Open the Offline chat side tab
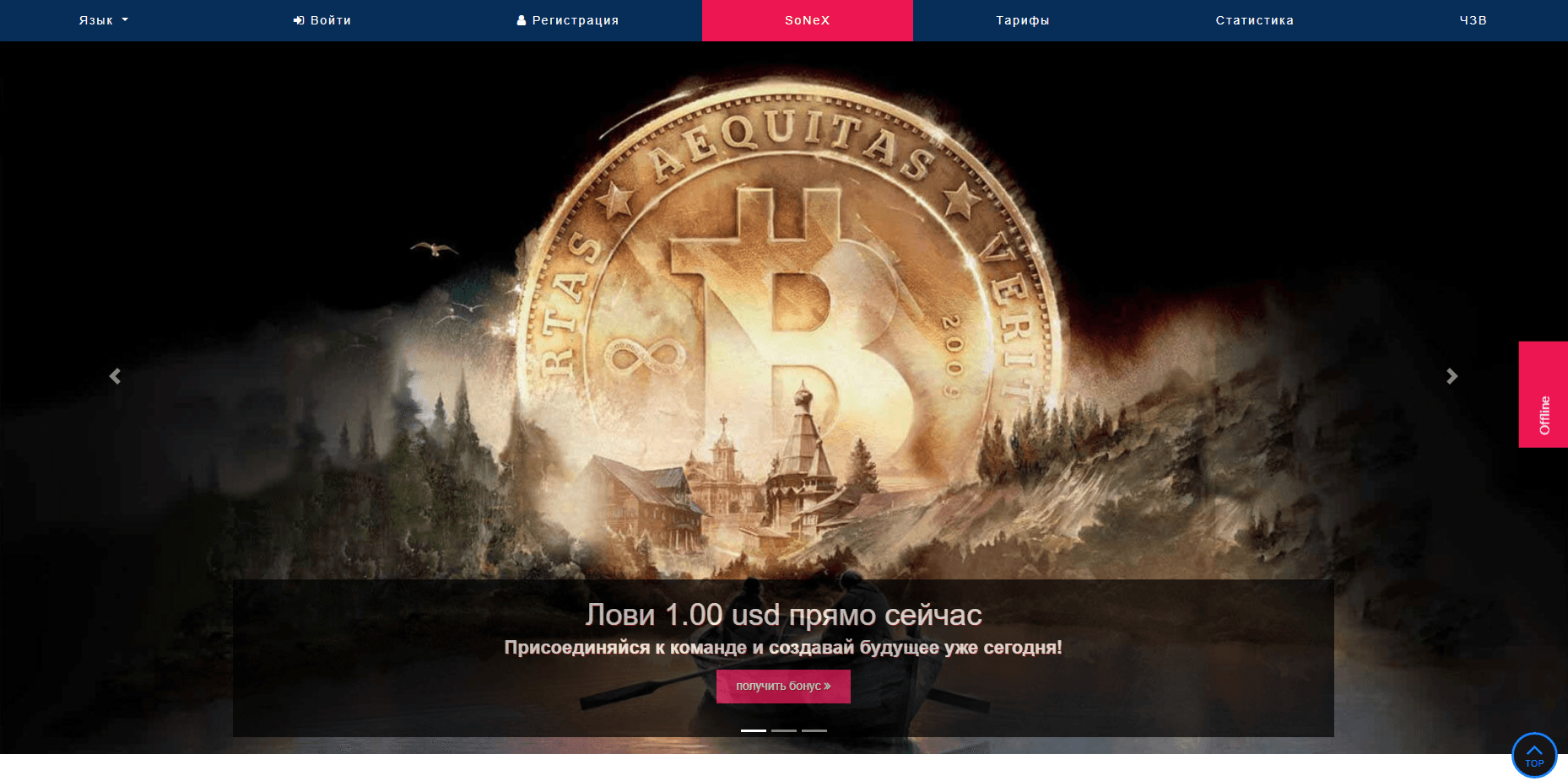The image size is (1568, 781). pyautogui.click(x=1544, y=395)
